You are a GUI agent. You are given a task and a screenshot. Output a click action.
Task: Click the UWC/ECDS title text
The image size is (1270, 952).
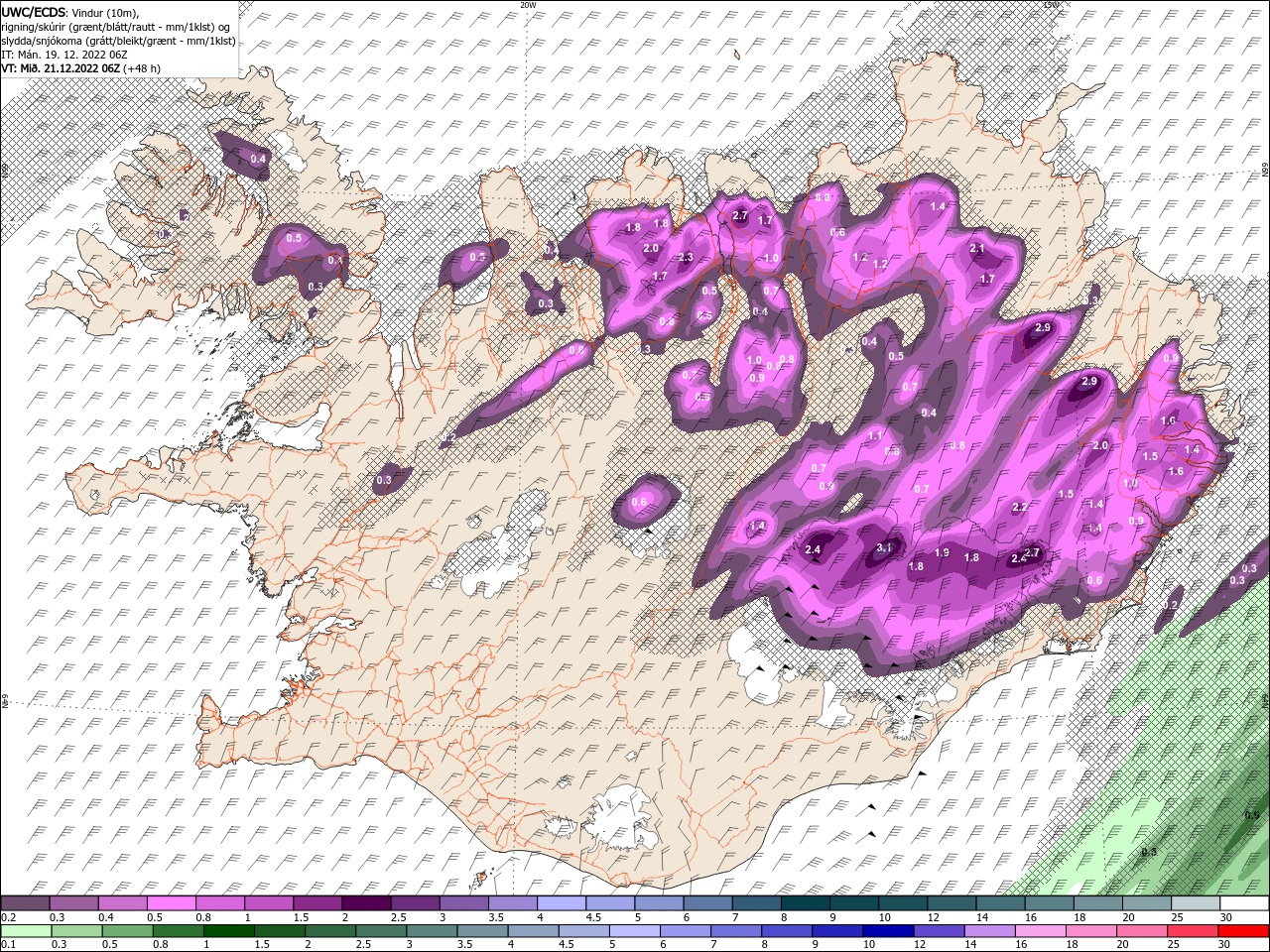click(x=34, y=11)
